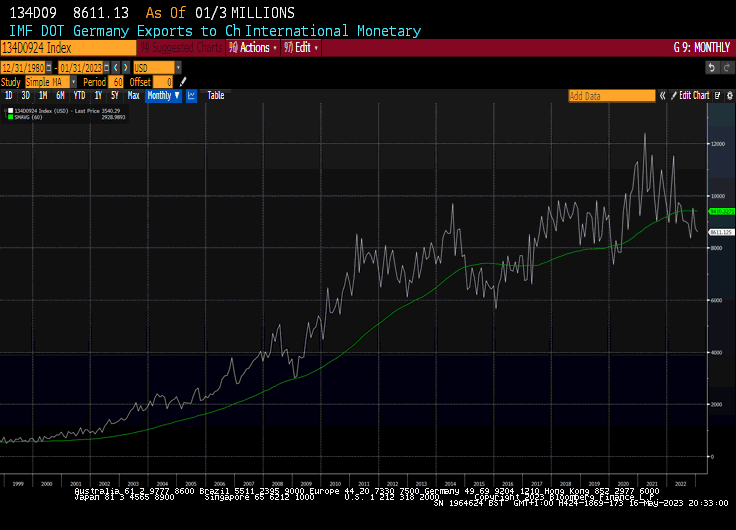Click the undo arrow icon
Viewport: 736px width, 530px height.
tap(711, 67)
